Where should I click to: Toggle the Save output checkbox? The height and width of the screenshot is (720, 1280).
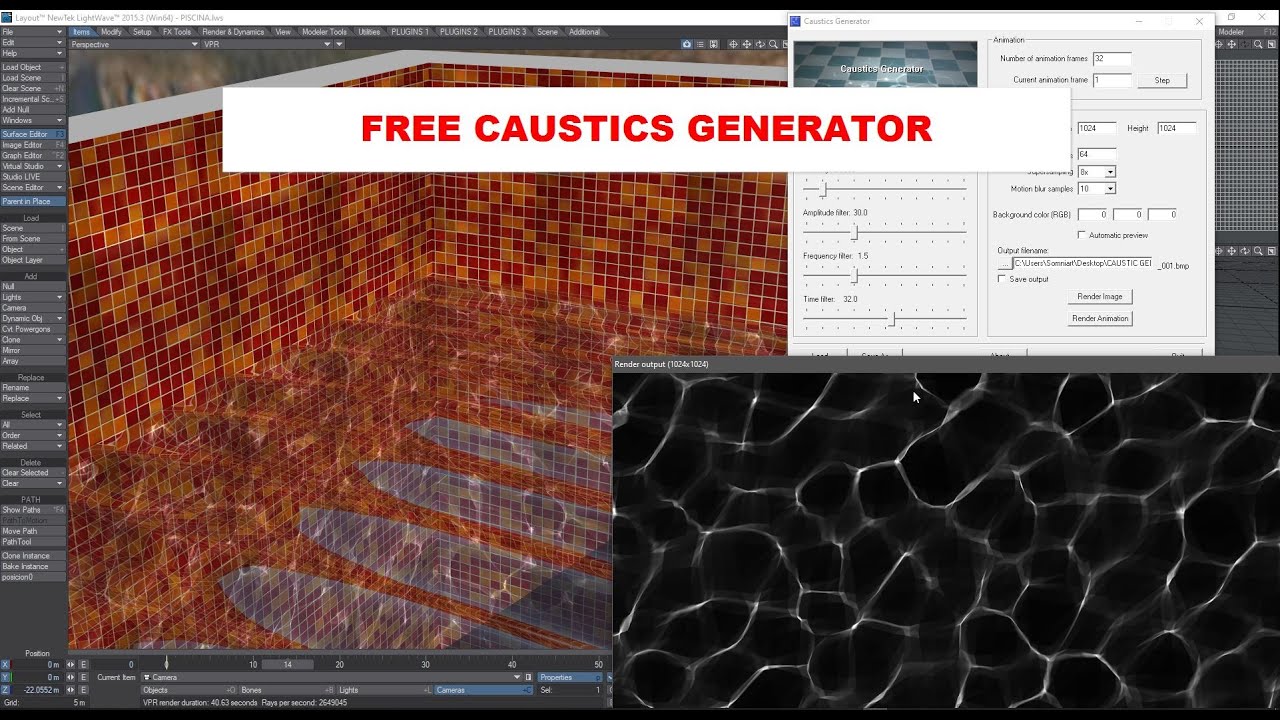[1002, 279]
